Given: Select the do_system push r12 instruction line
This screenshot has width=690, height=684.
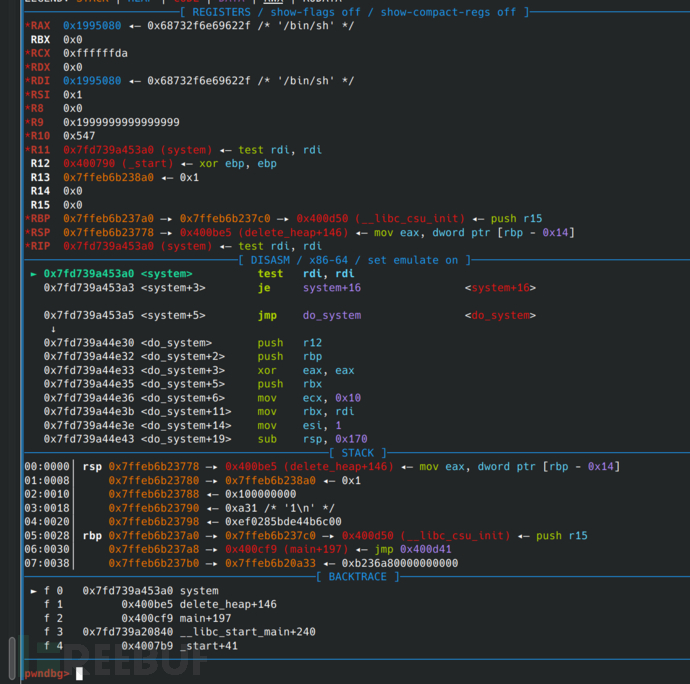Looking at the screenshot, I should [183, 343].
